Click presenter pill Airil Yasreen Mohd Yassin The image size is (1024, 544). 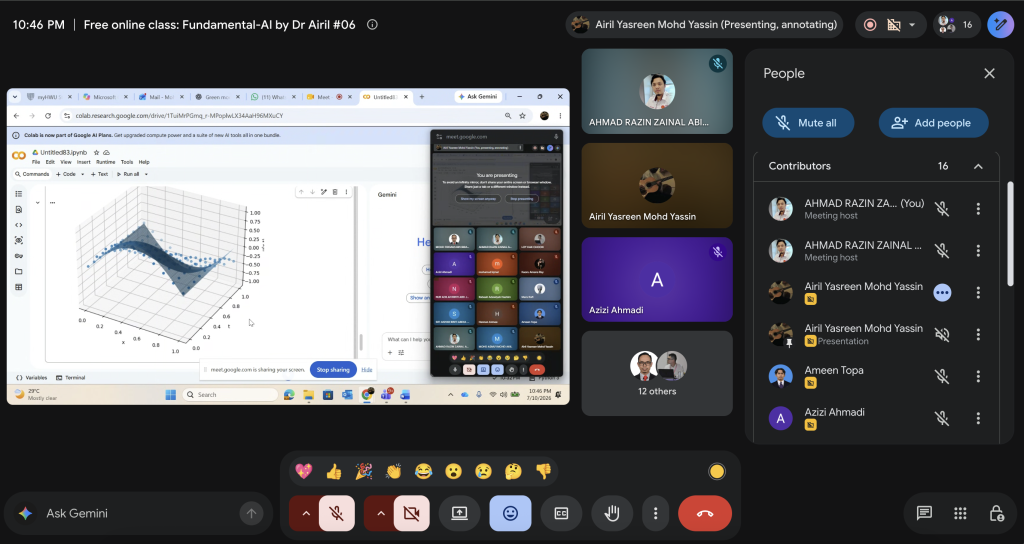(704, 25)
